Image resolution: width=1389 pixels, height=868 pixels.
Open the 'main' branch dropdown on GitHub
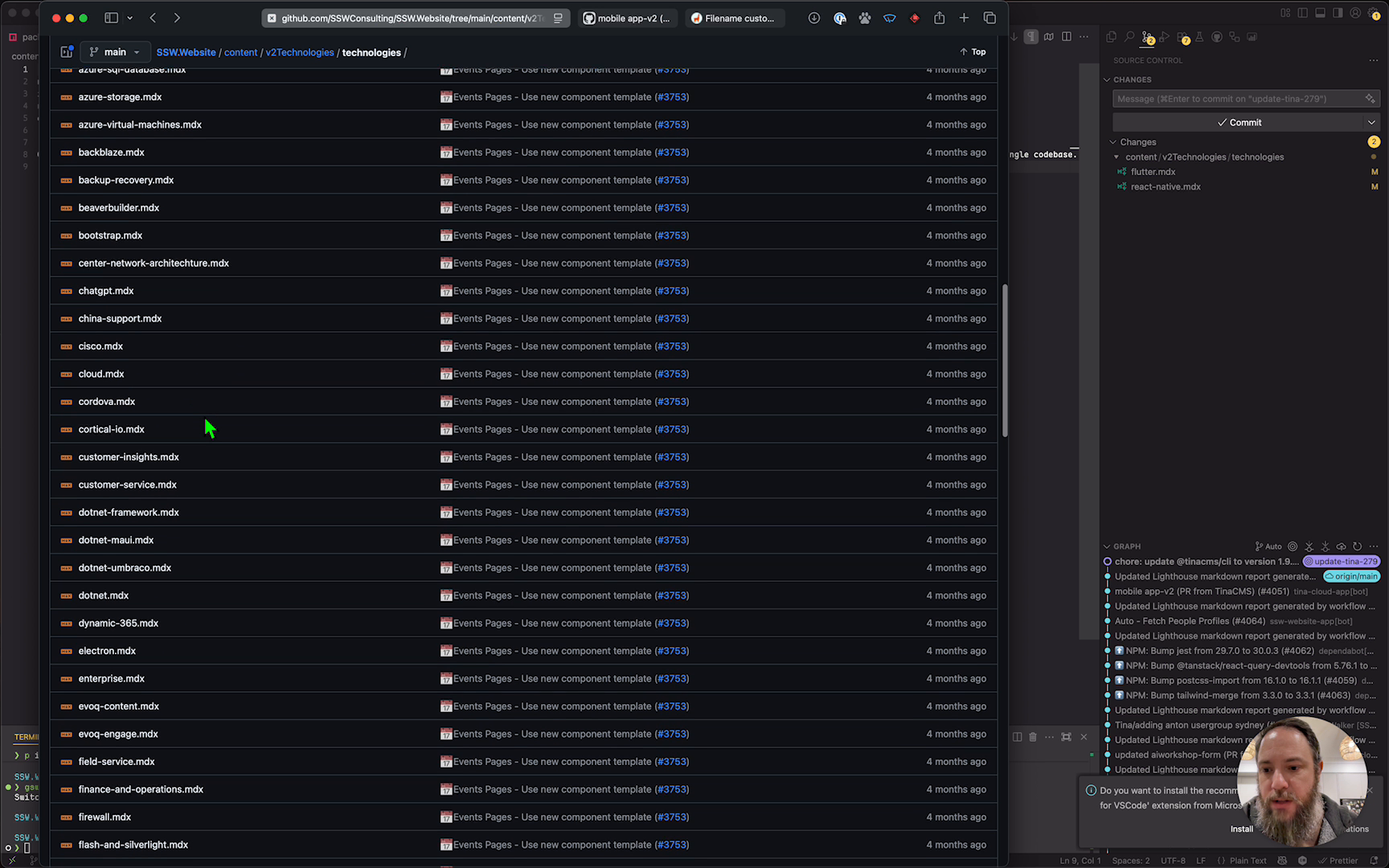pos(116,52)
